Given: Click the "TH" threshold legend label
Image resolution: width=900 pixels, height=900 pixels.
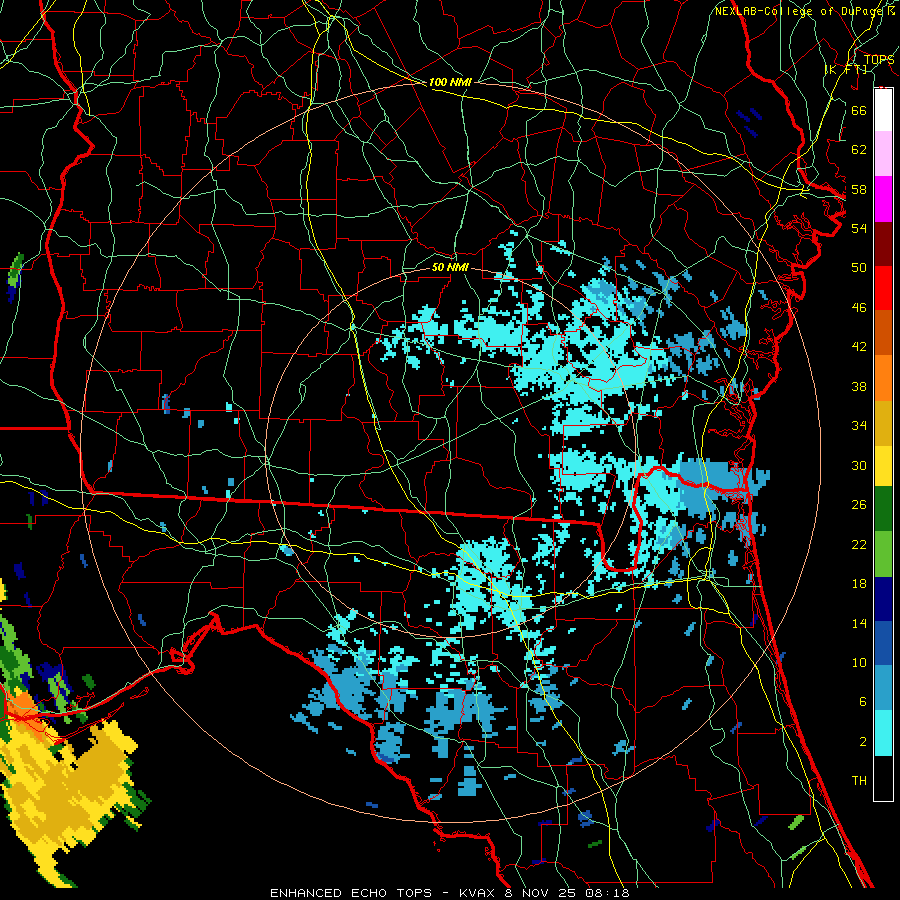Looking at the screenshot, I should point(859,781).
